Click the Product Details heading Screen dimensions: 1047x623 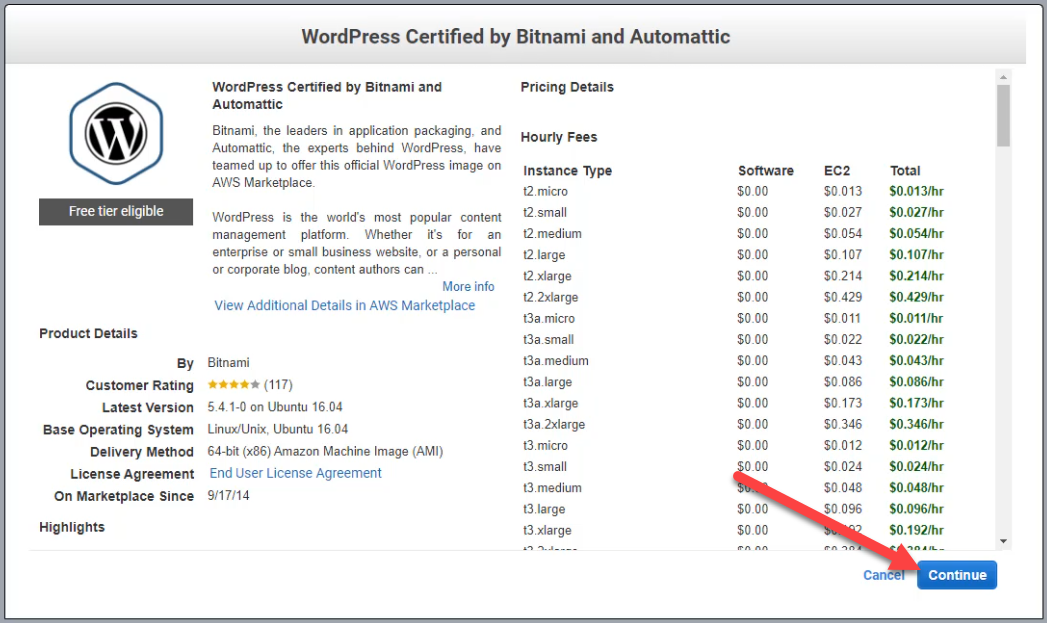(x=88, y=333)
